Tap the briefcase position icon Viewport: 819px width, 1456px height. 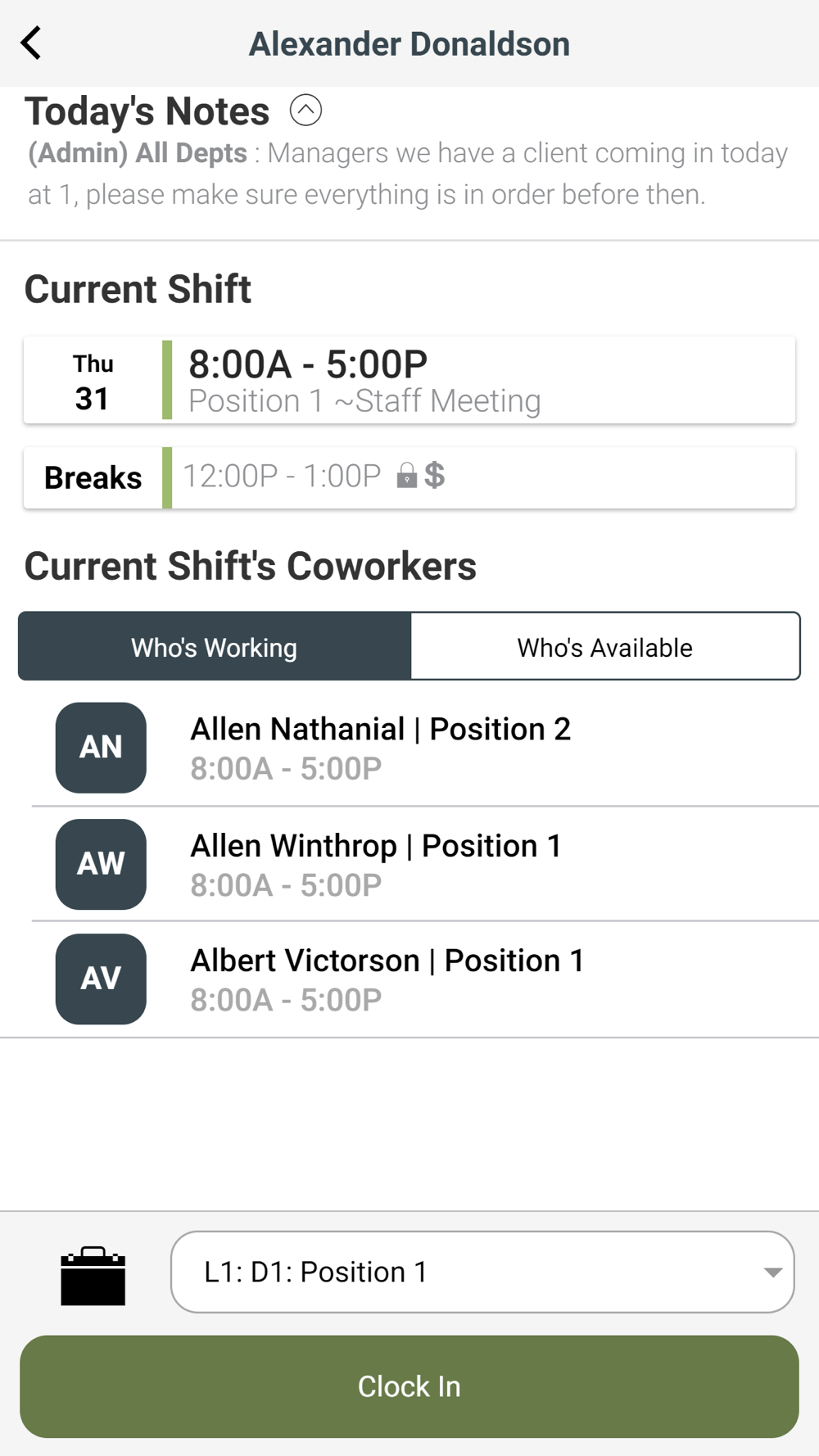[x=93, y=1275]
